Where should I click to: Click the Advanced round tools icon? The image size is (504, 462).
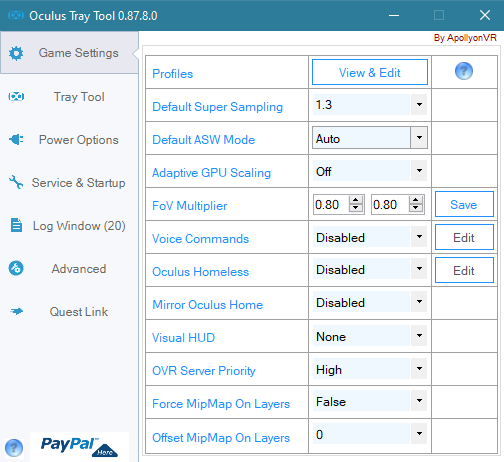pyautogui.click(x=16, y=268)
